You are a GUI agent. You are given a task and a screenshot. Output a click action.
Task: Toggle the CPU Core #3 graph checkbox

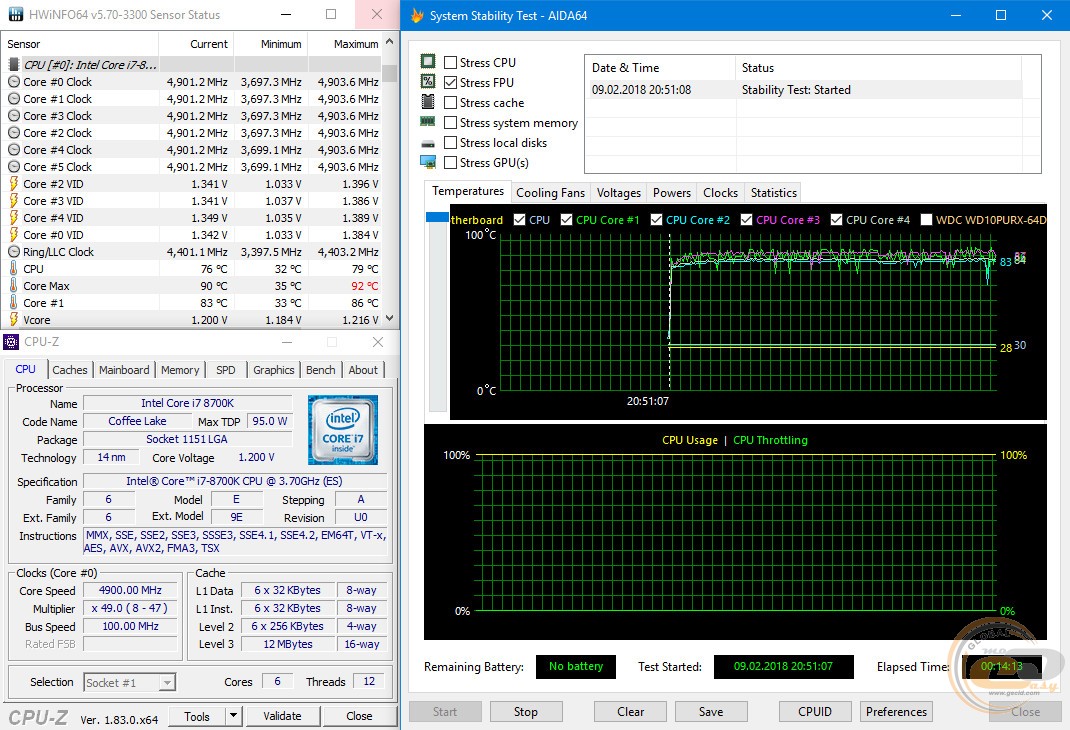[747, 220]
